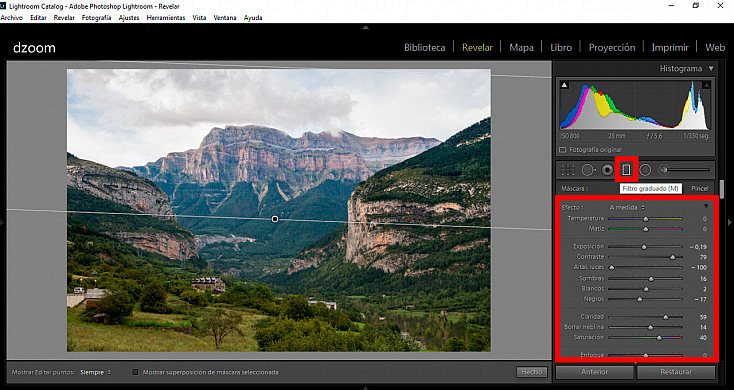Image resolution: width=734 pixels, height=390 pixels.
Task: Open the Efecto A medida dropdown
Action: 627,207
